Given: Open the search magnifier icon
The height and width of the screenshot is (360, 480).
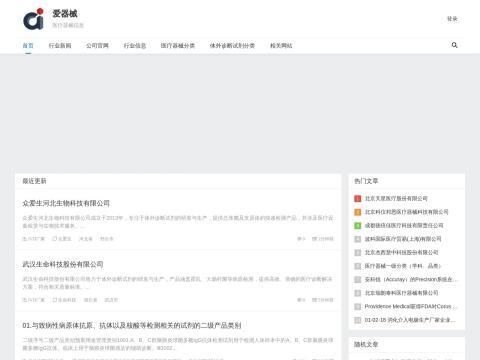Looking at the screenshot, I should (454, 45).
